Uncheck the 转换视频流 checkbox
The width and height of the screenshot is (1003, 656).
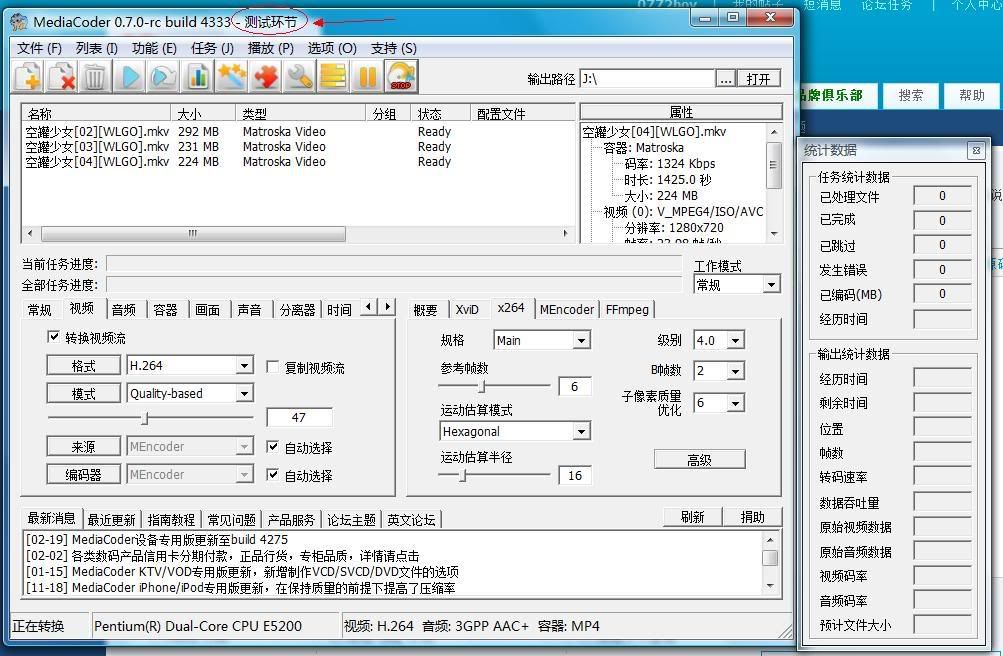click(x=54, y=338)
